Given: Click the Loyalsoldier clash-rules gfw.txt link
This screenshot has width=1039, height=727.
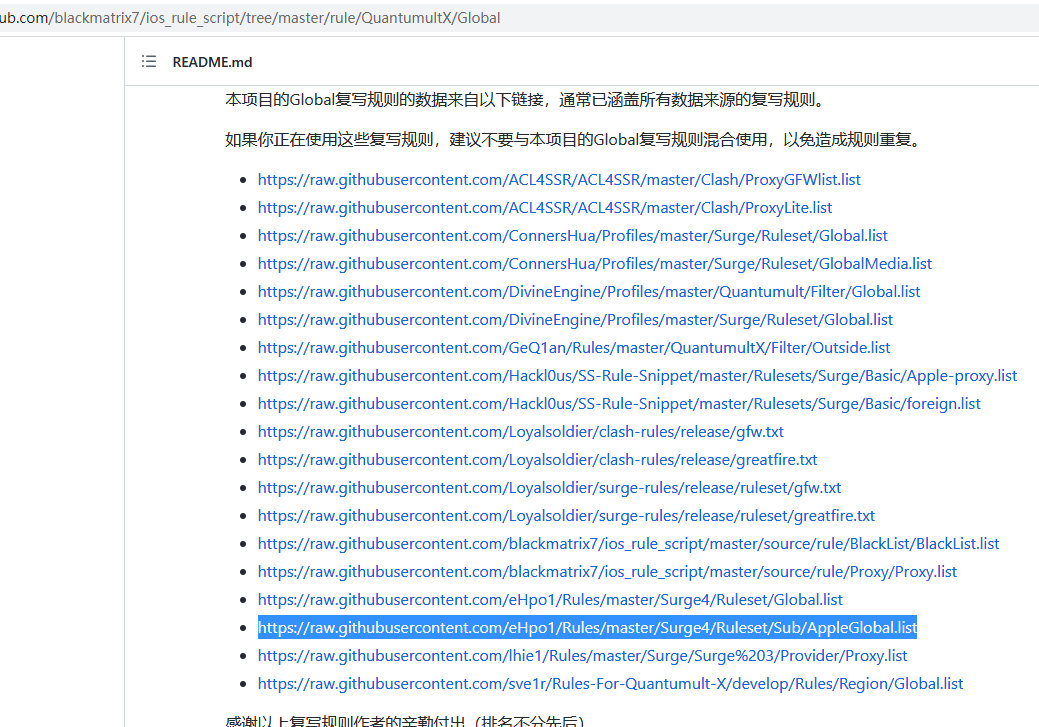Looking at the screenshot, I should point(520,431).
